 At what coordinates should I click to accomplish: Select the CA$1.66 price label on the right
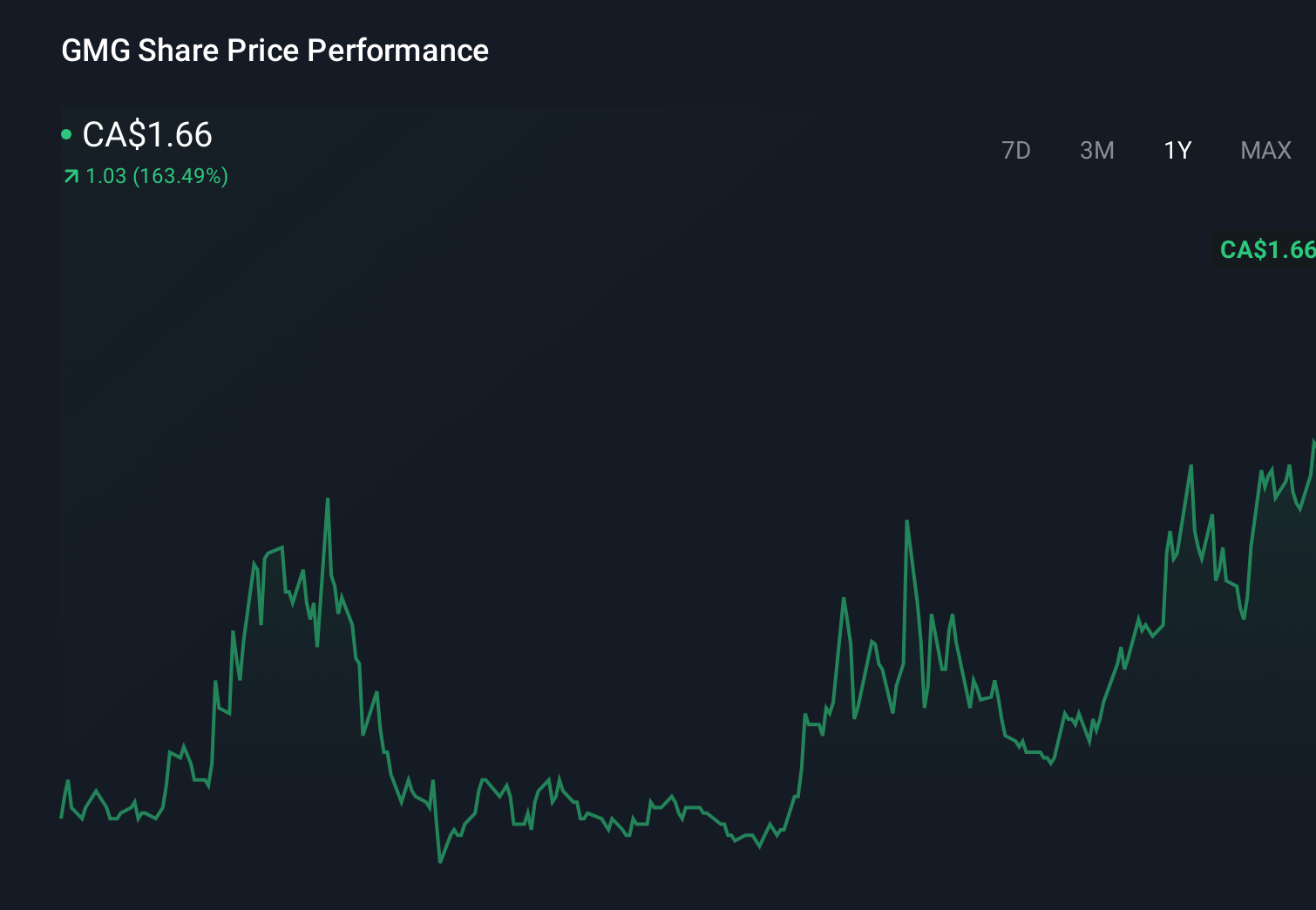tap(1268, 250)
